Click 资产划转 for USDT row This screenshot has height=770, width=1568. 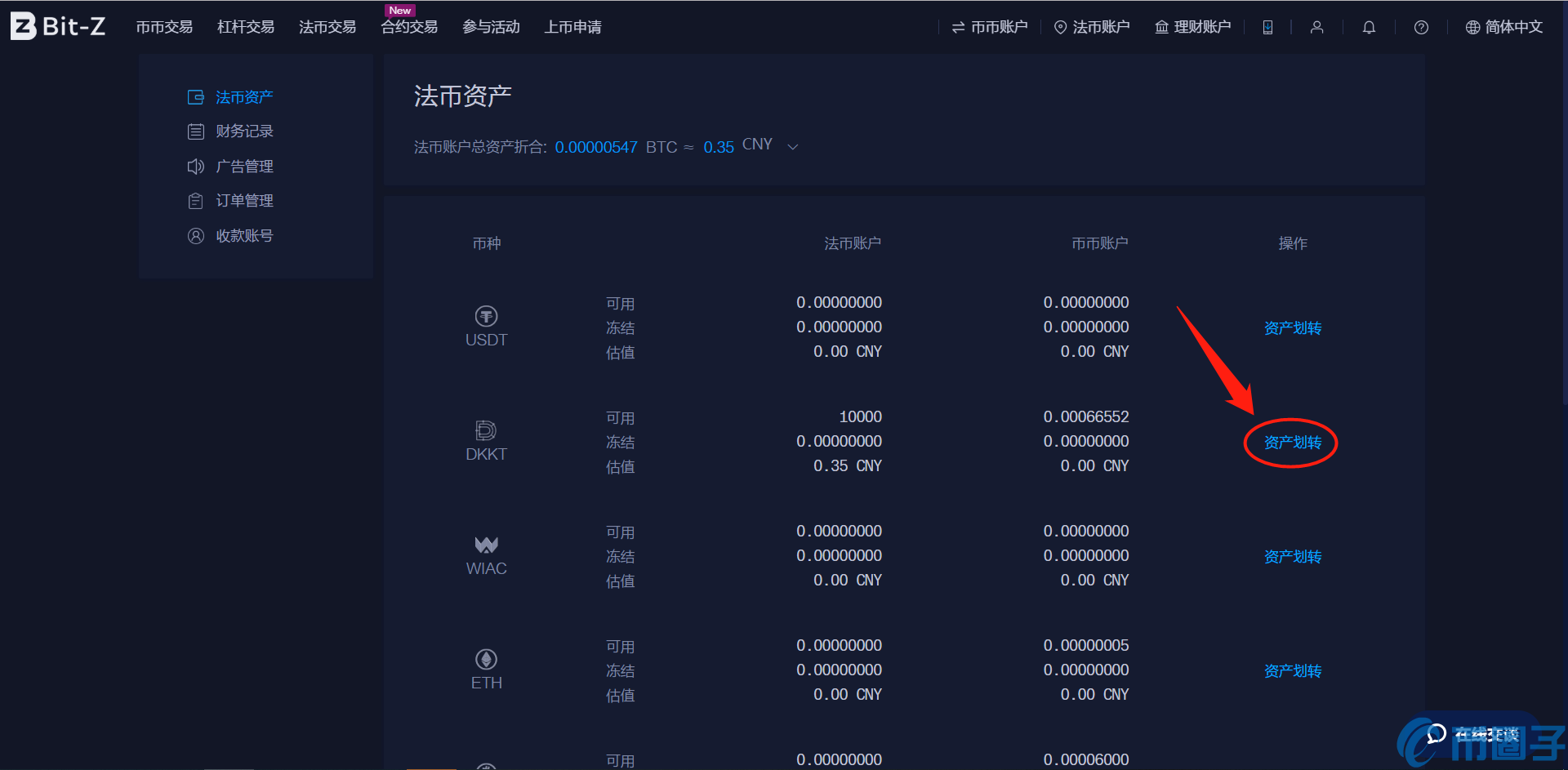click(x=1293, y=328)
